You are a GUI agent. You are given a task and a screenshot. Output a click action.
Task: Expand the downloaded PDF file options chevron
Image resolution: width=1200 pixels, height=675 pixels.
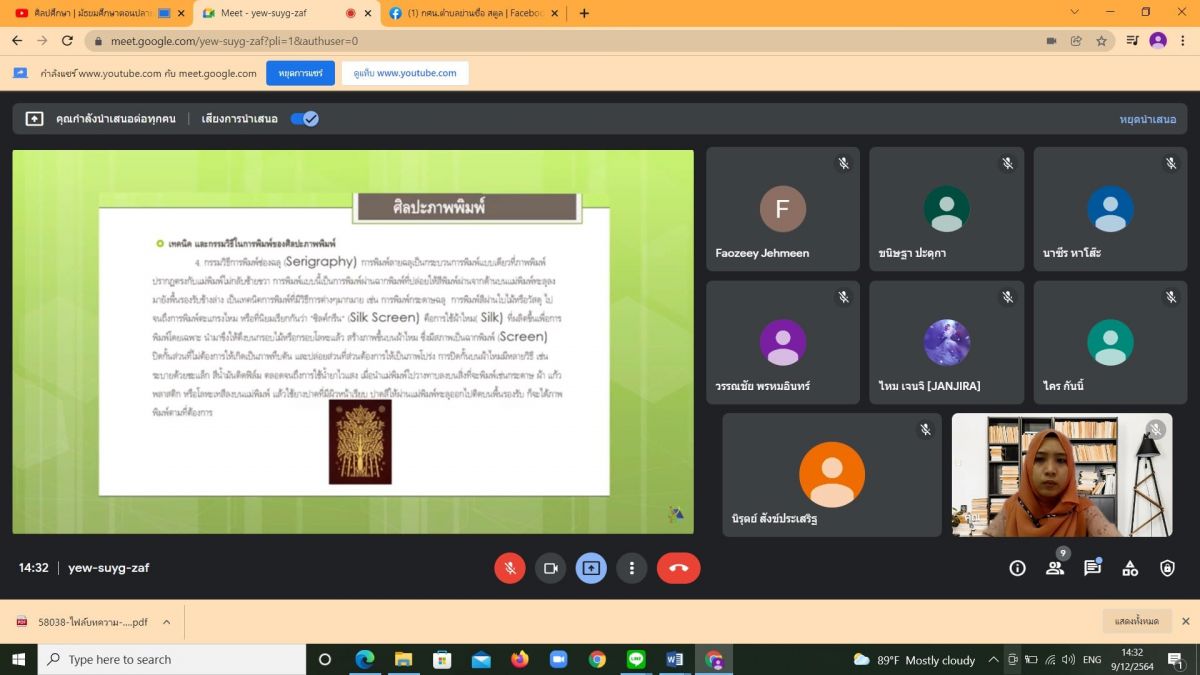166,622
